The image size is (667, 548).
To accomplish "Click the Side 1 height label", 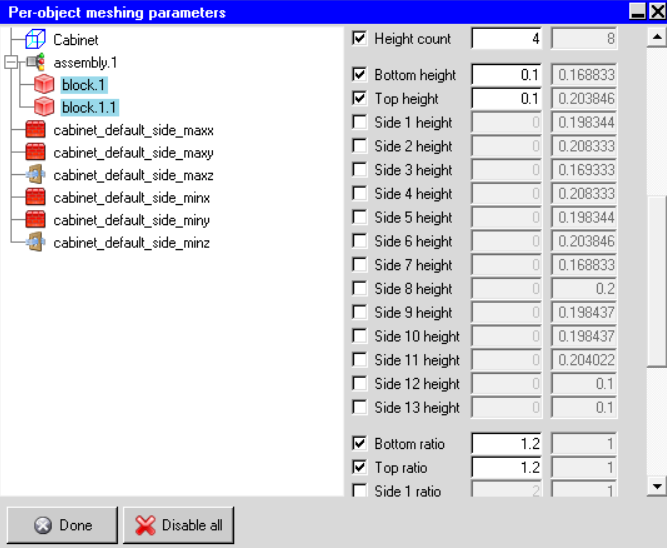I will (413, 123).
